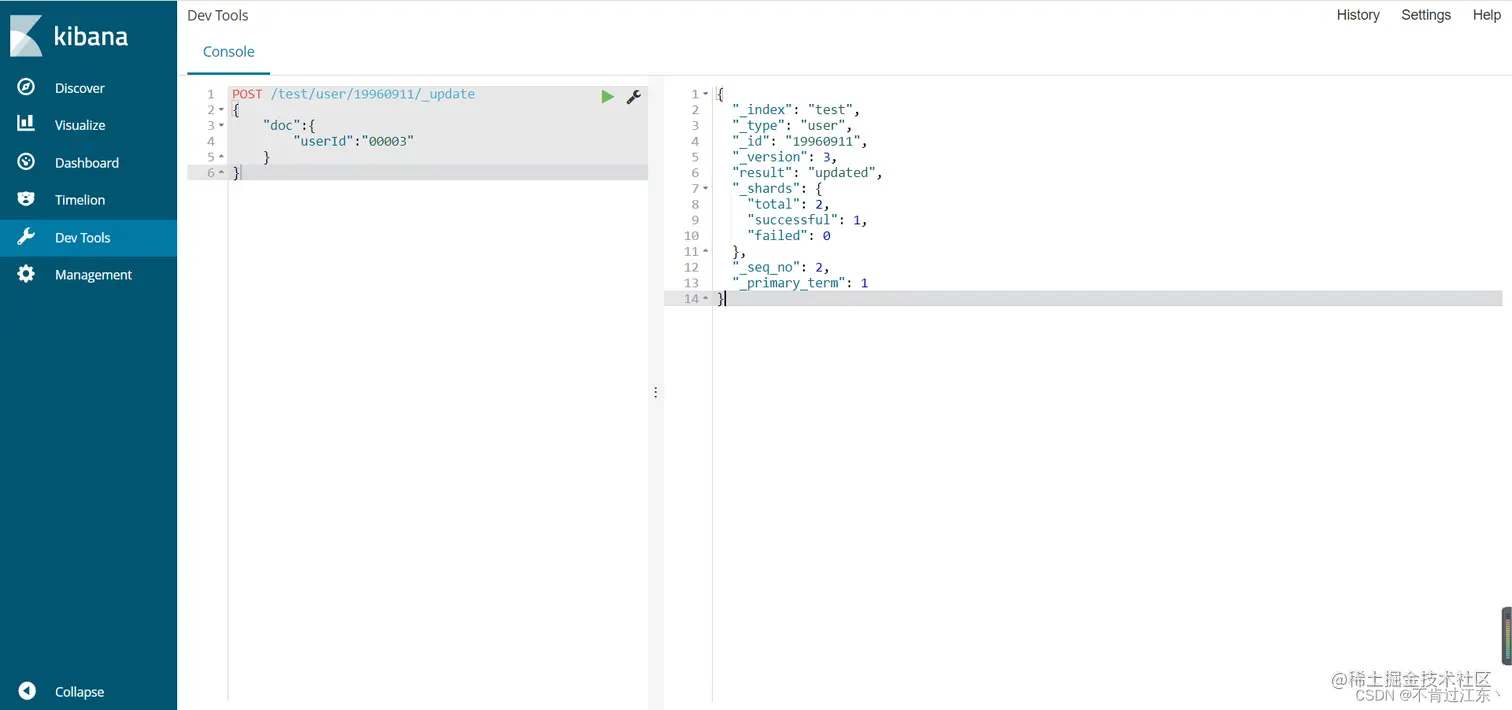Image resolution: width=1512 pixels, height=710 pixels.
Task: Open Dashboard gauge icon
Action: pyautogui.click(x=27, y=162)
